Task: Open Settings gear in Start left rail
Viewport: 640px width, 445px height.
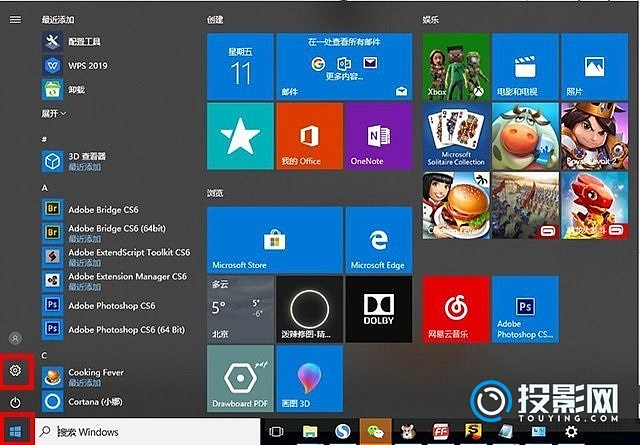Action: coord(16,371)
